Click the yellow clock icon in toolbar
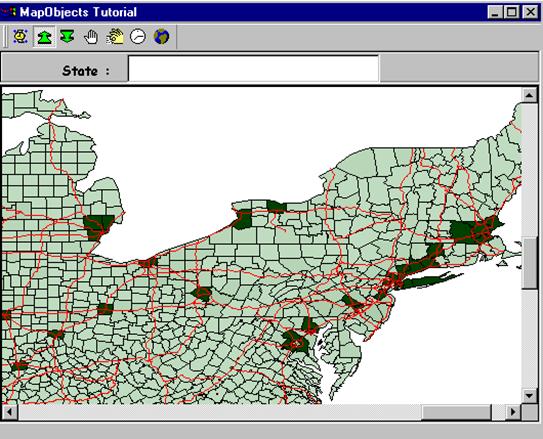Screen dimensions: 543x439 tap(20, 36)
